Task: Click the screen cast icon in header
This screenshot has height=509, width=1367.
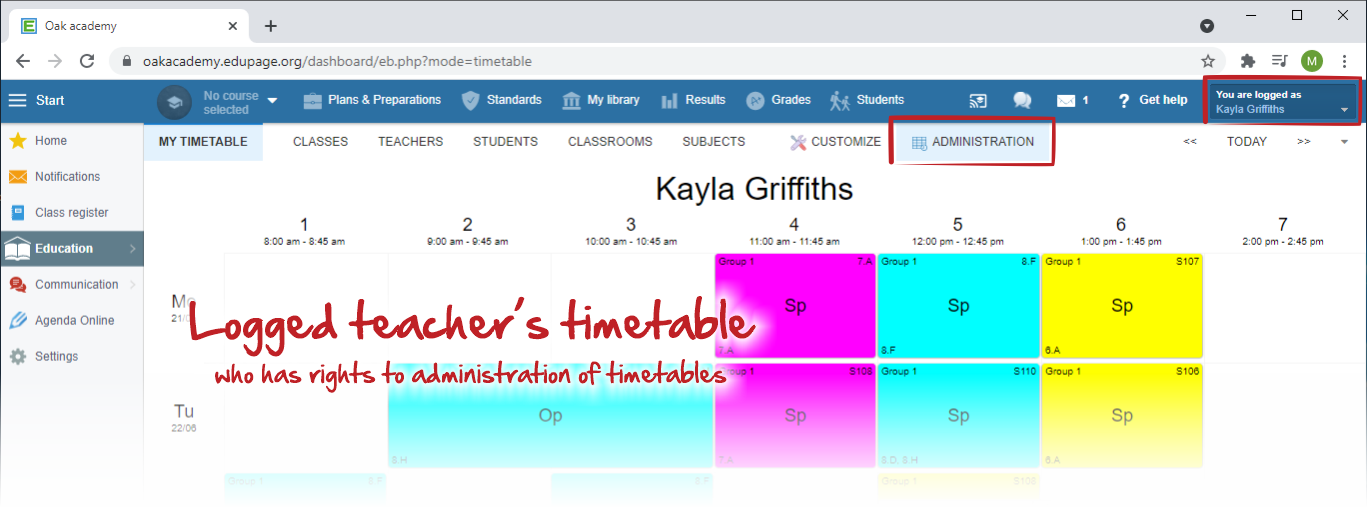Action: (x=978, y=101)
